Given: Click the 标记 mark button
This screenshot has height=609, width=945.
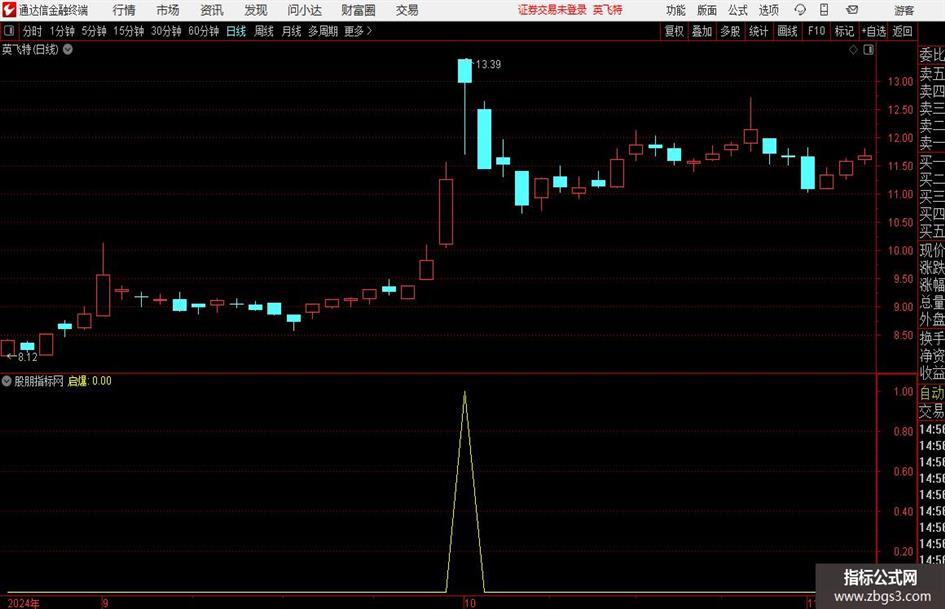Looking at the screenshot, I should point(844,31).
